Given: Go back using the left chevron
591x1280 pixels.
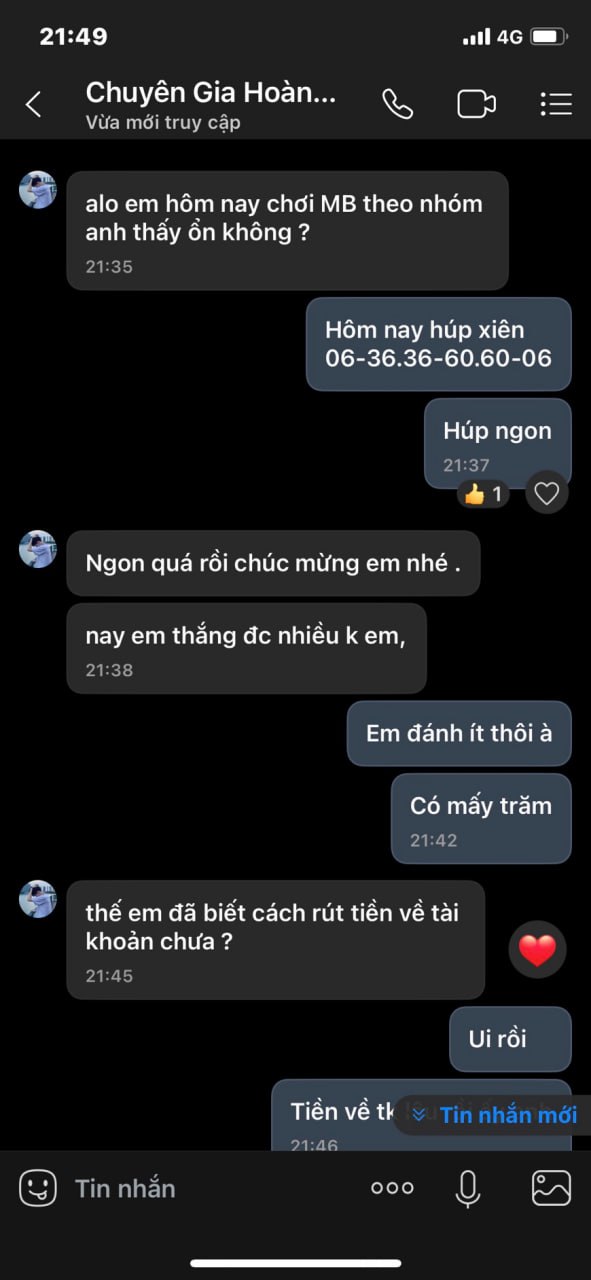Looking at the screenshot, I should click(x=34, y=104).
